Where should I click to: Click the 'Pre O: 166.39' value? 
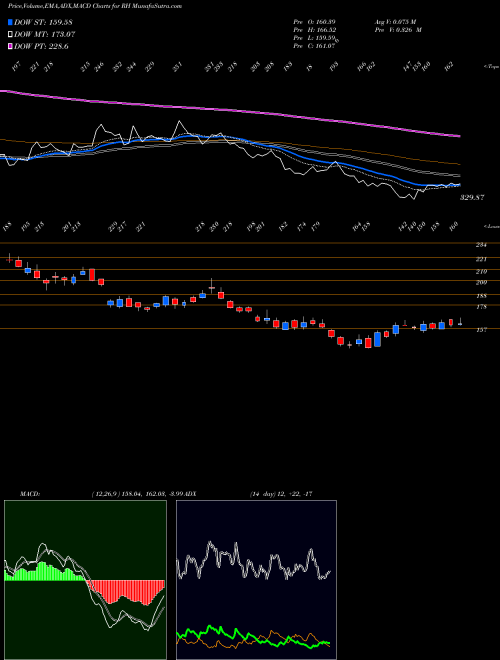coord(314,21)
